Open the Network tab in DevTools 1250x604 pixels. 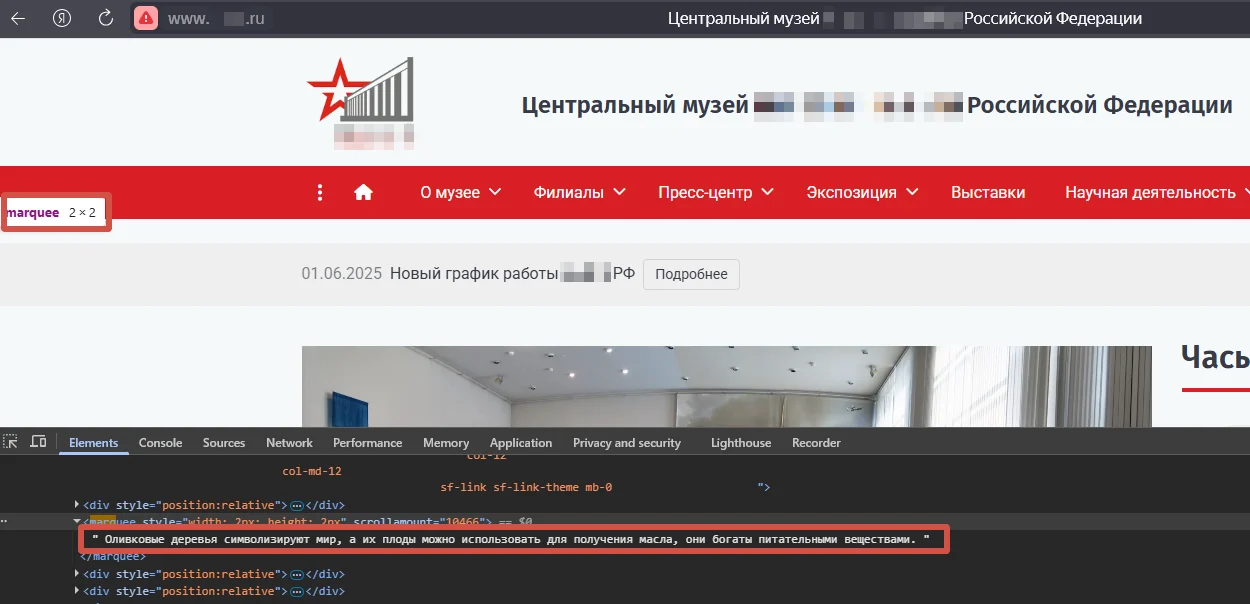click(x=289, y=443)
